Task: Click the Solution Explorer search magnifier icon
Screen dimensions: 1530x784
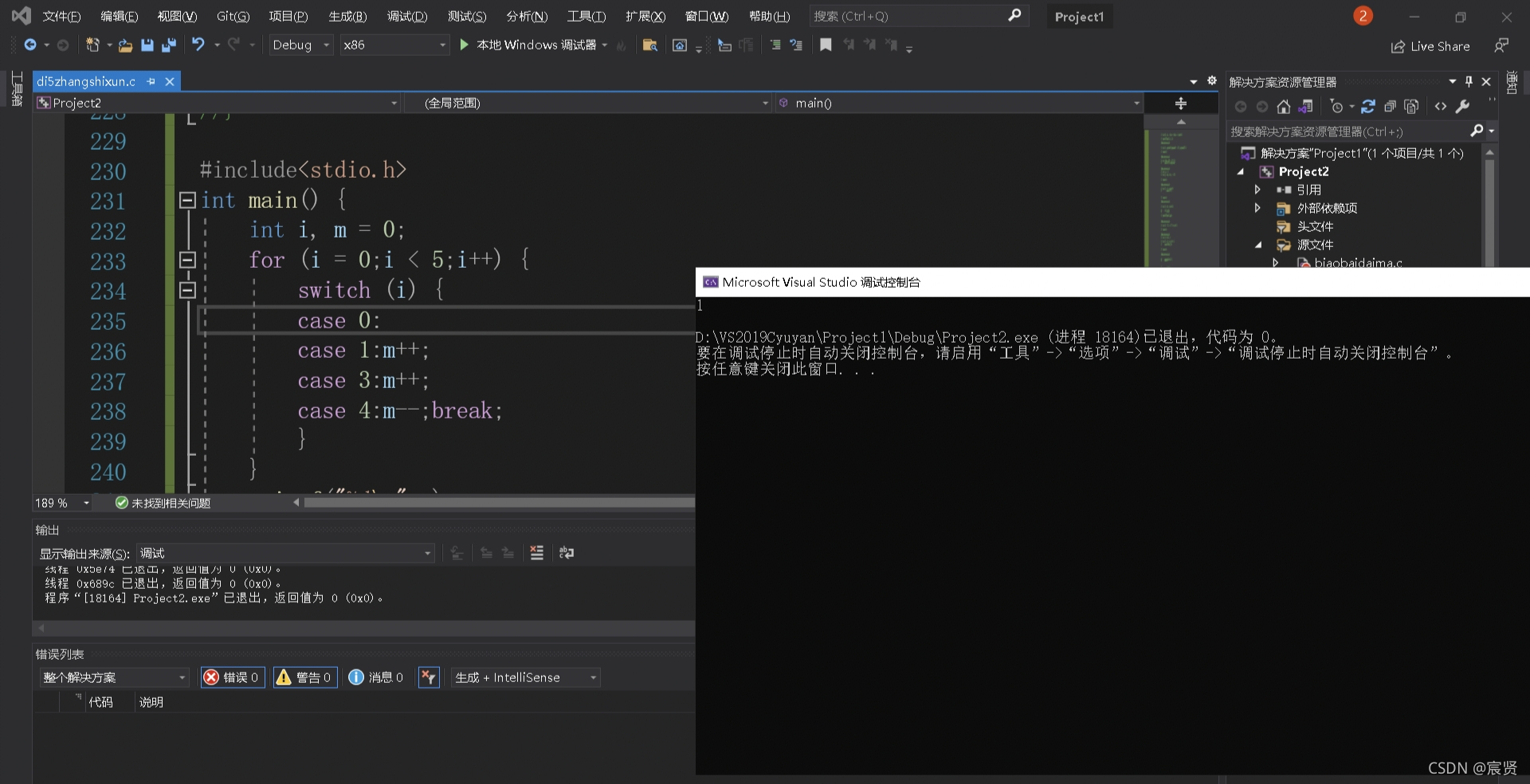Action: click(1477, 131)
